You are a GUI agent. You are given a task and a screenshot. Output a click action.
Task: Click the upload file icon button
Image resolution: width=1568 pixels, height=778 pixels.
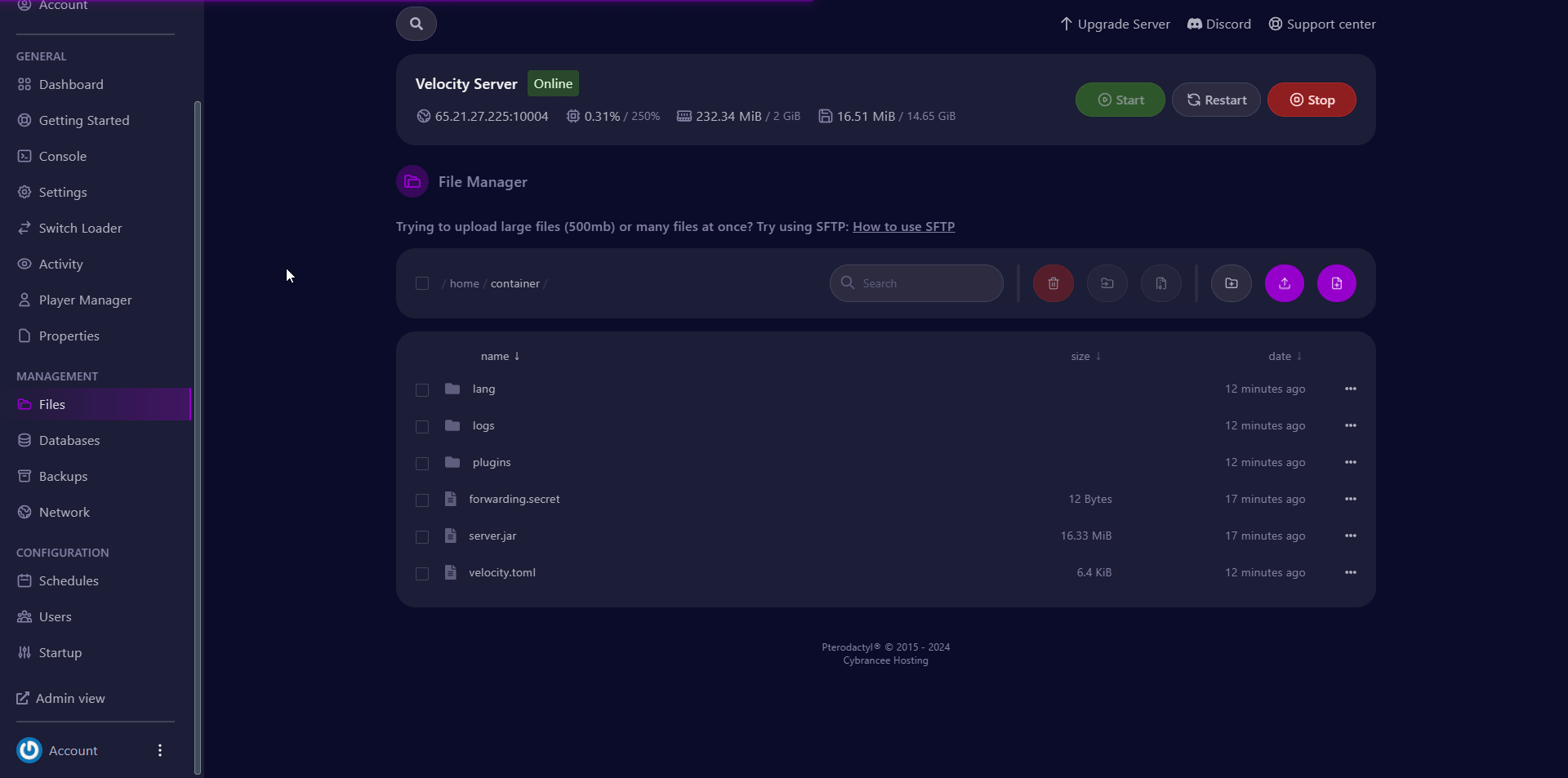point(1284,283)
